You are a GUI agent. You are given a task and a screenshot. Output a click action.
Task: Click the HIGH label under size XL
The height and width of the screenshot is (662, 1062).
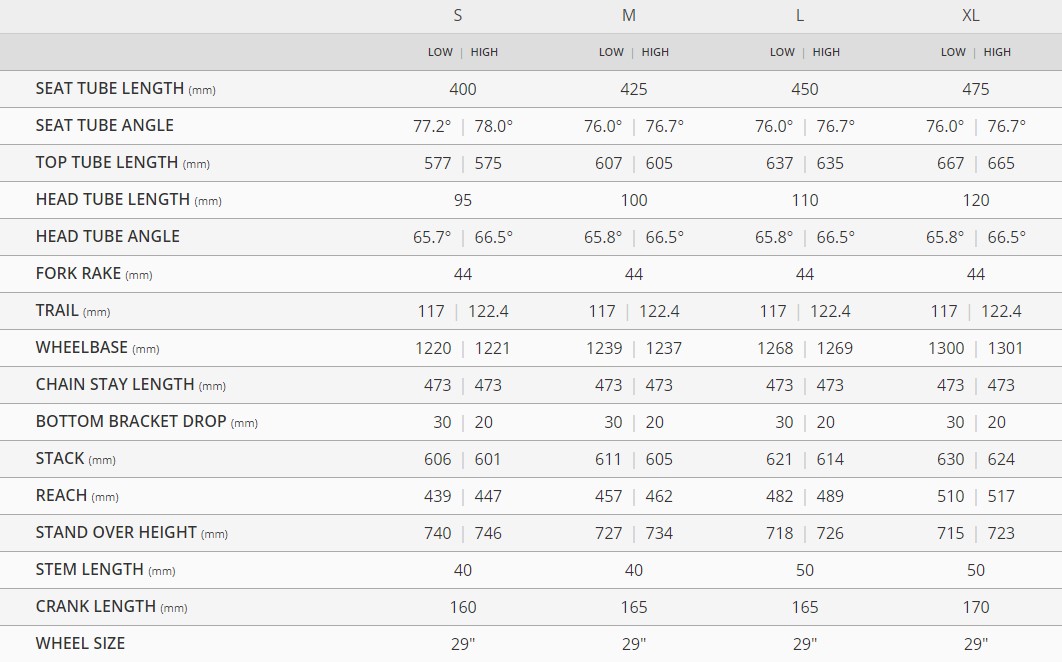pyautogui.click(x=997, y=52)
